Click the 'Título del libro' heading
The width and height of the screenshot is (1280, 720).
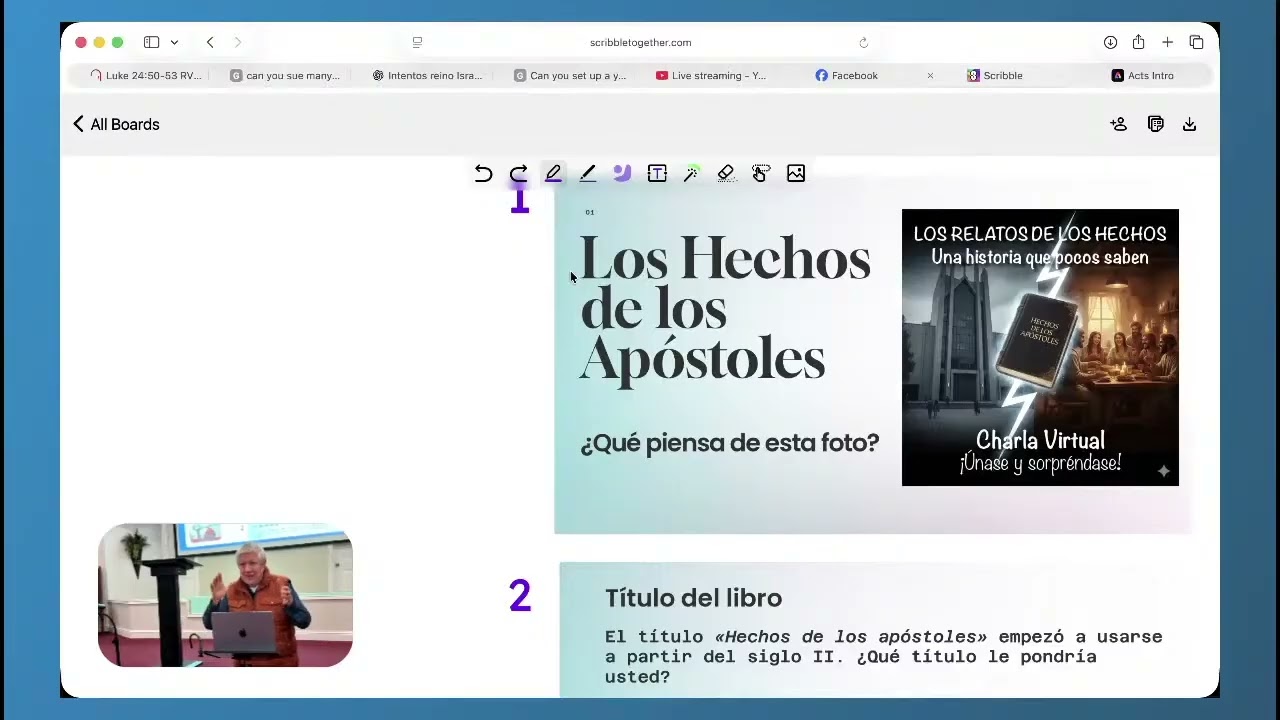coord(693,598)
